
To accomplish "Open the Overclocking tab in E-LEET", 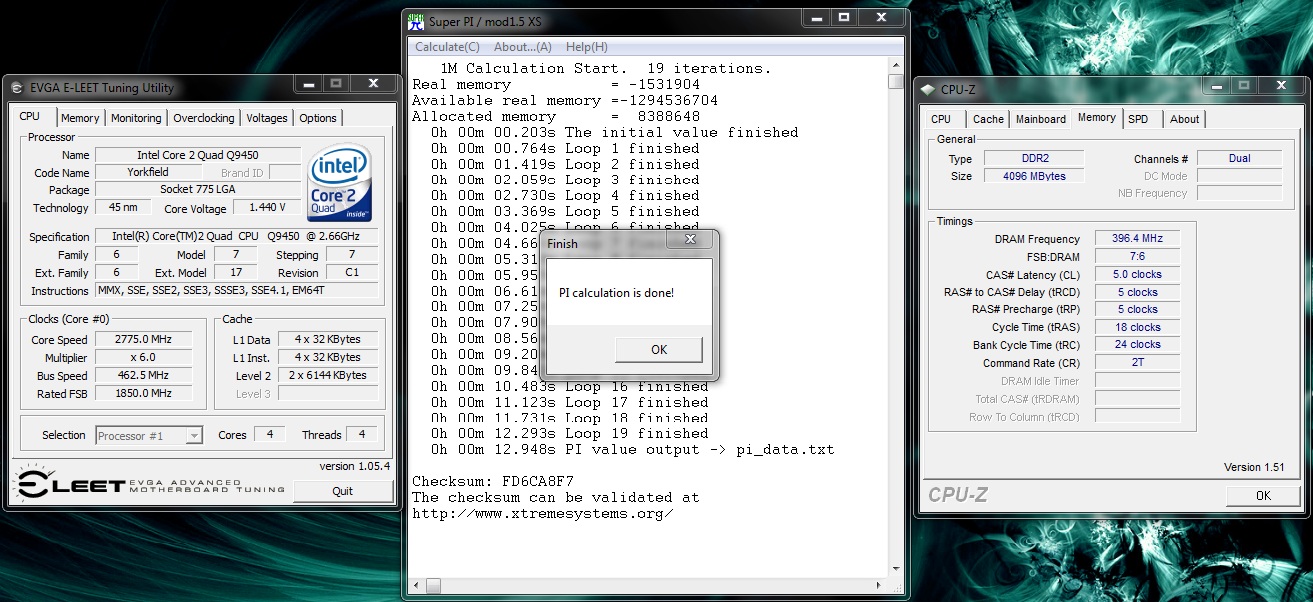I will pyautogui.click(x=204, y=118).
